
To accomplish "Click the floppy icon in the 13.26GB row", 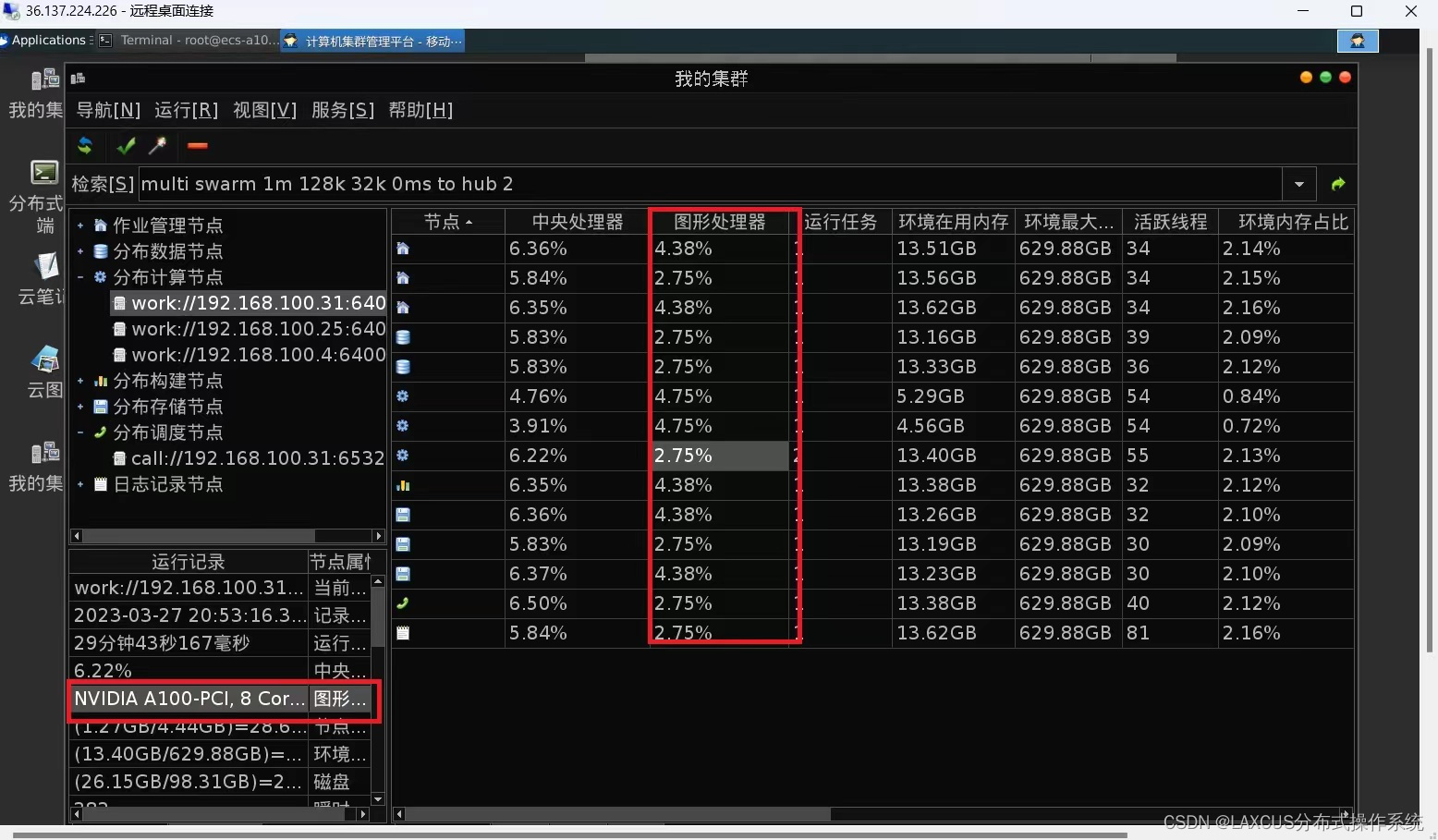I will tap(403, 515).
